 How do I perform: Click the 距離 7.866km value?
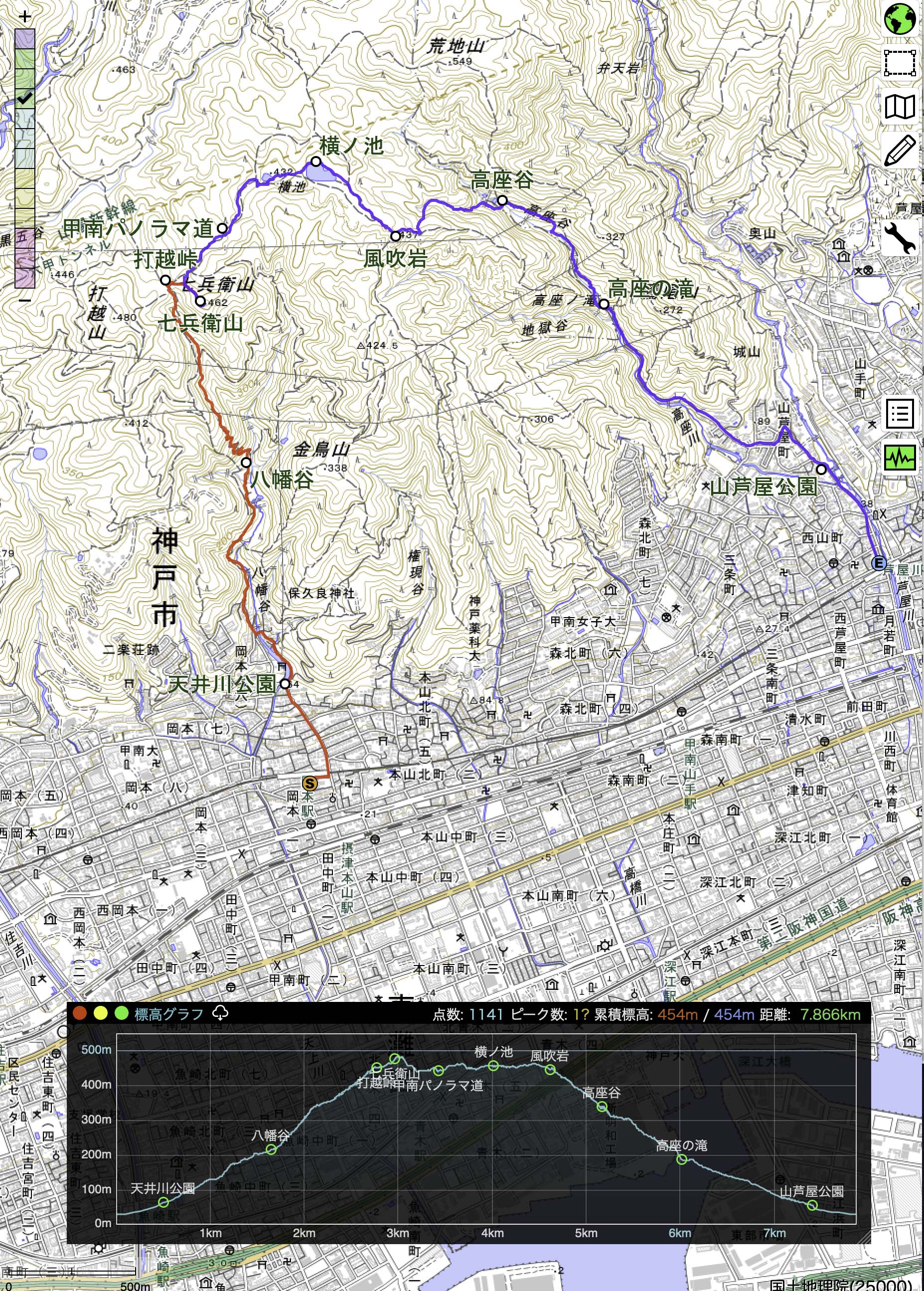click(x=830, y=1014)
